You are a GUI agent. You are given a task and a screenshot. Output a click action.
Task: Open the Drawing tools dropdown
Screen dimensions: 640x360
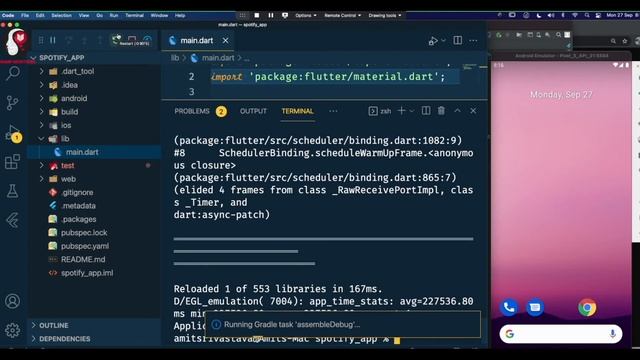(x=384, y=16)
